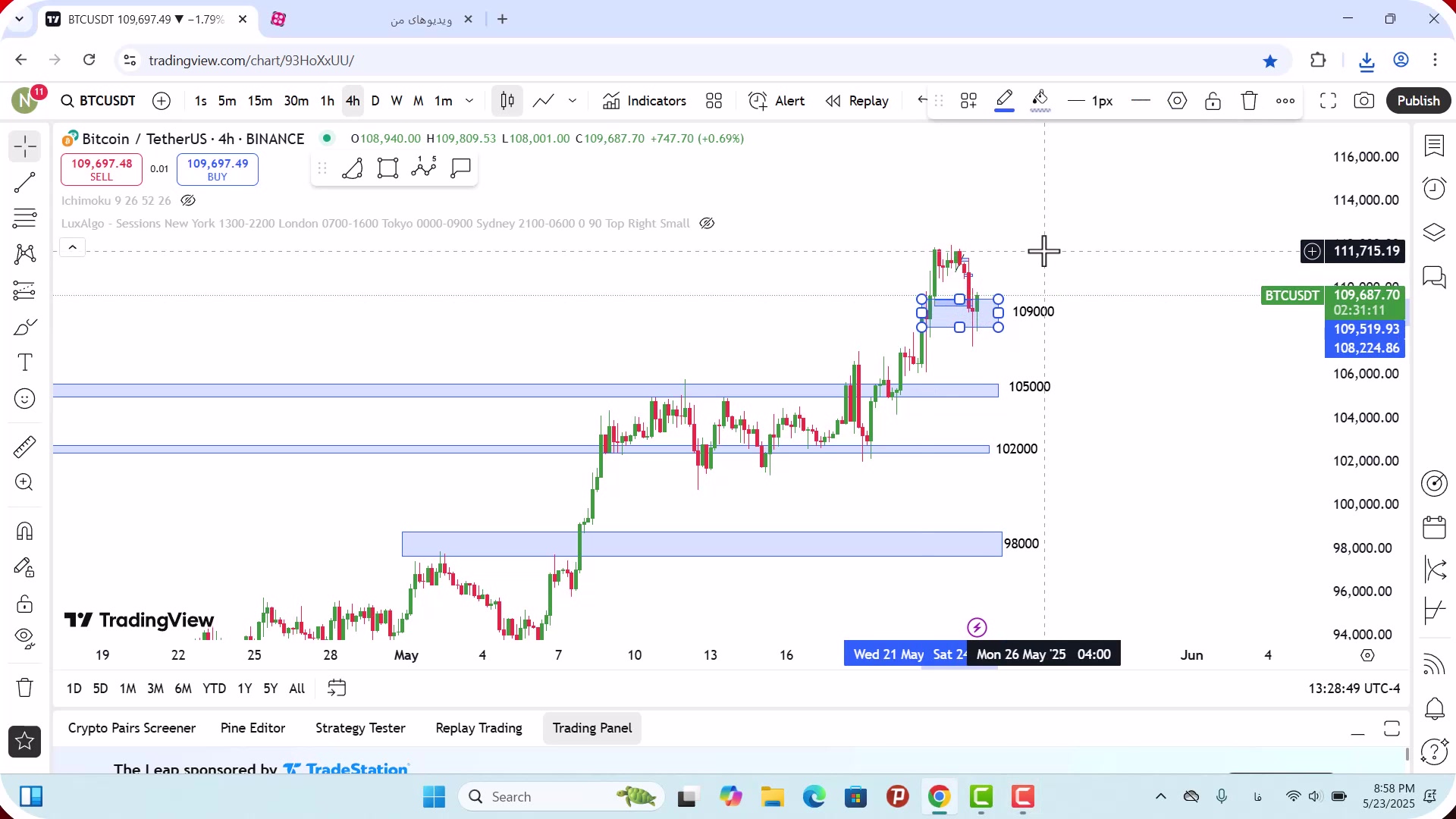The height and width of the screenshot is (819, 1456).
Task: Open the forecasting and measurement tools
Action: pos(24,290)
